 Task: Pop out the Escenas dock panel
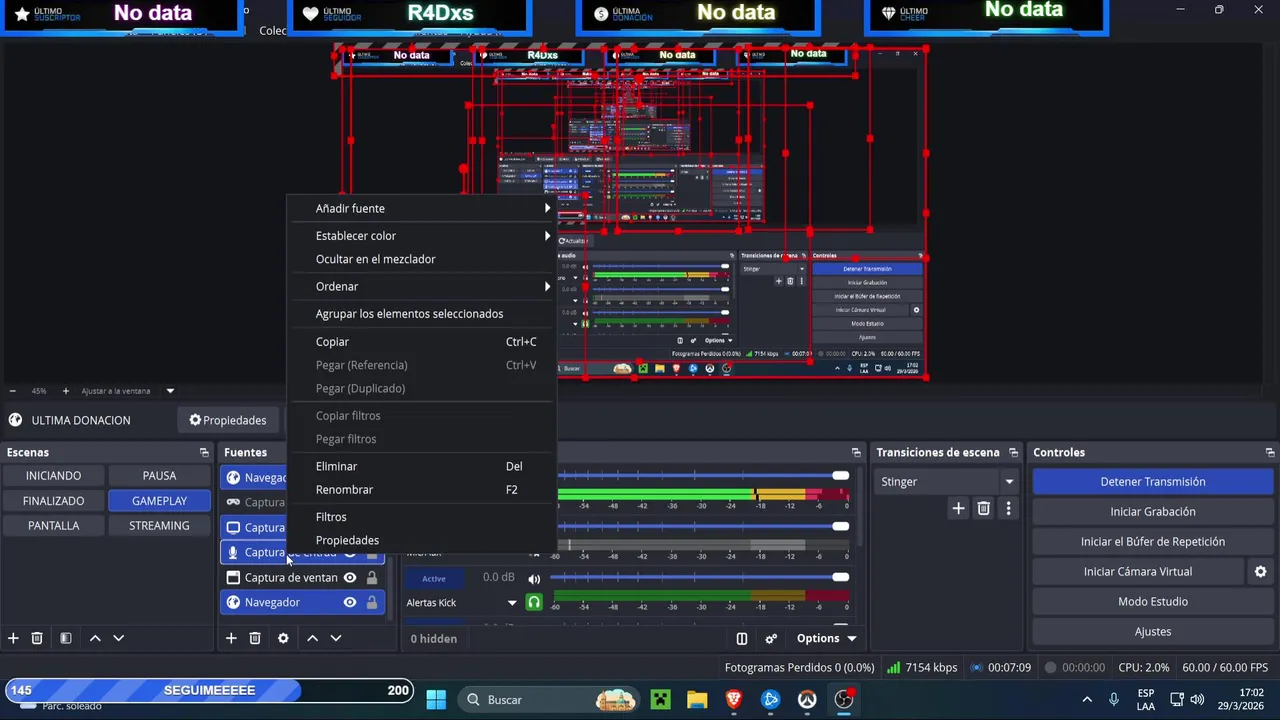[x=204, y=452]
